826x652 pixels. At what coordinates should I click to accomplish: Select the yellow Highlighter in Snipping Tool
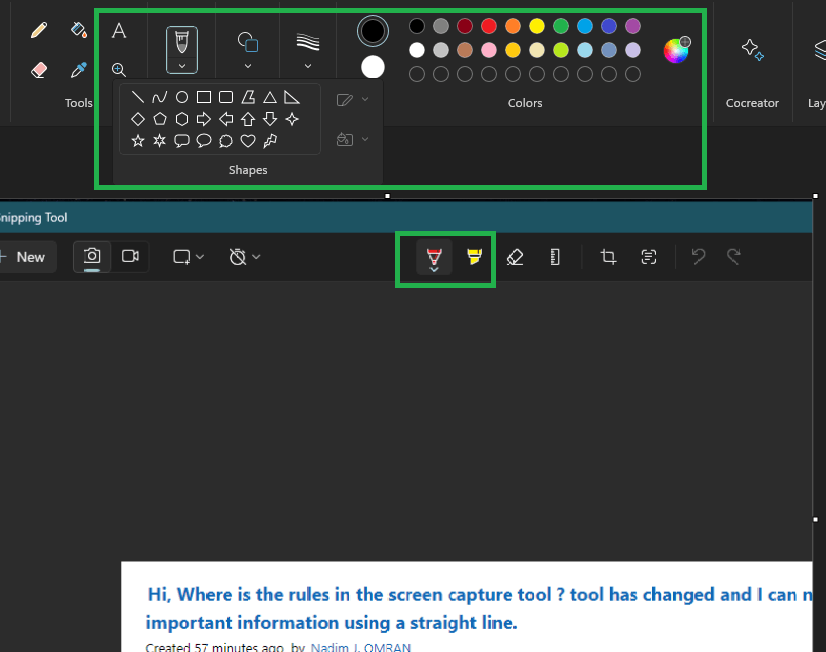pos(474,256)
